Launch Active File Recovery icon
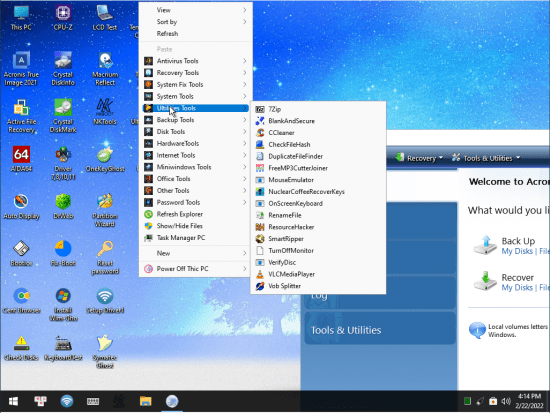The height and width of the screenshot is (413, 550). click(21, 116)
